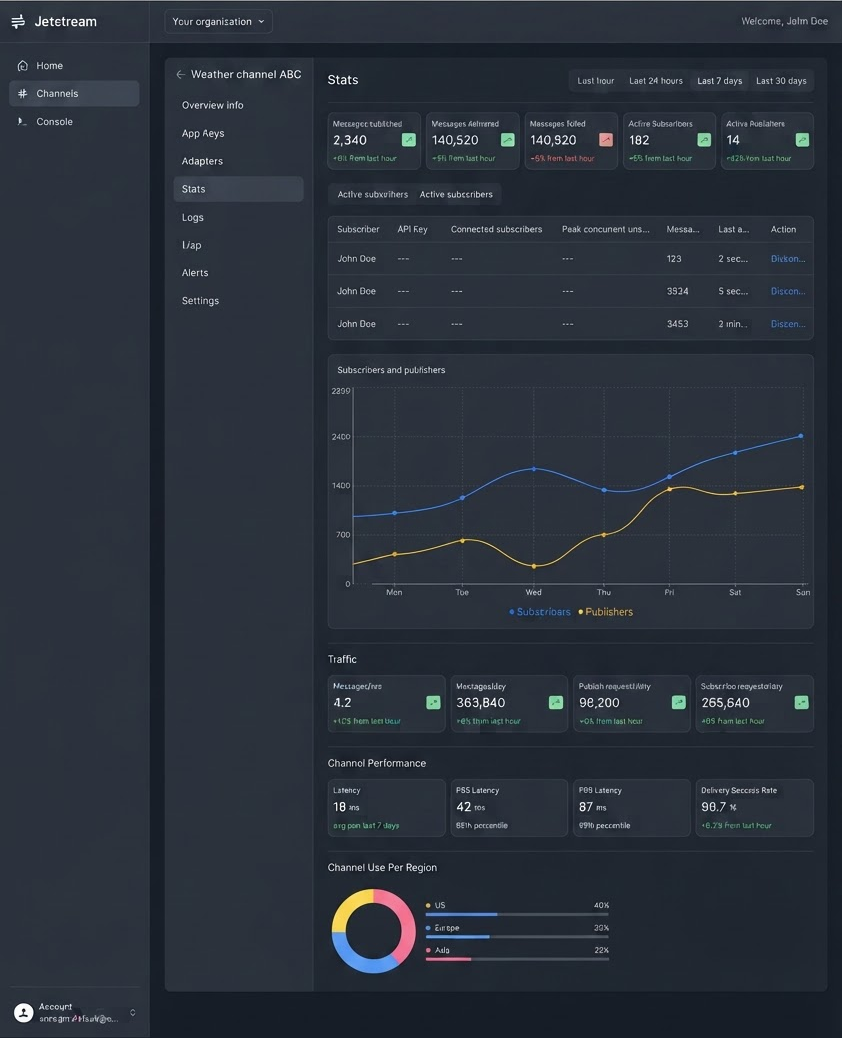Image resolution: width=842 pixels, height=1038 pixels.
Task: Switch to second Active subscribers tab
Action: coord(456,195)
